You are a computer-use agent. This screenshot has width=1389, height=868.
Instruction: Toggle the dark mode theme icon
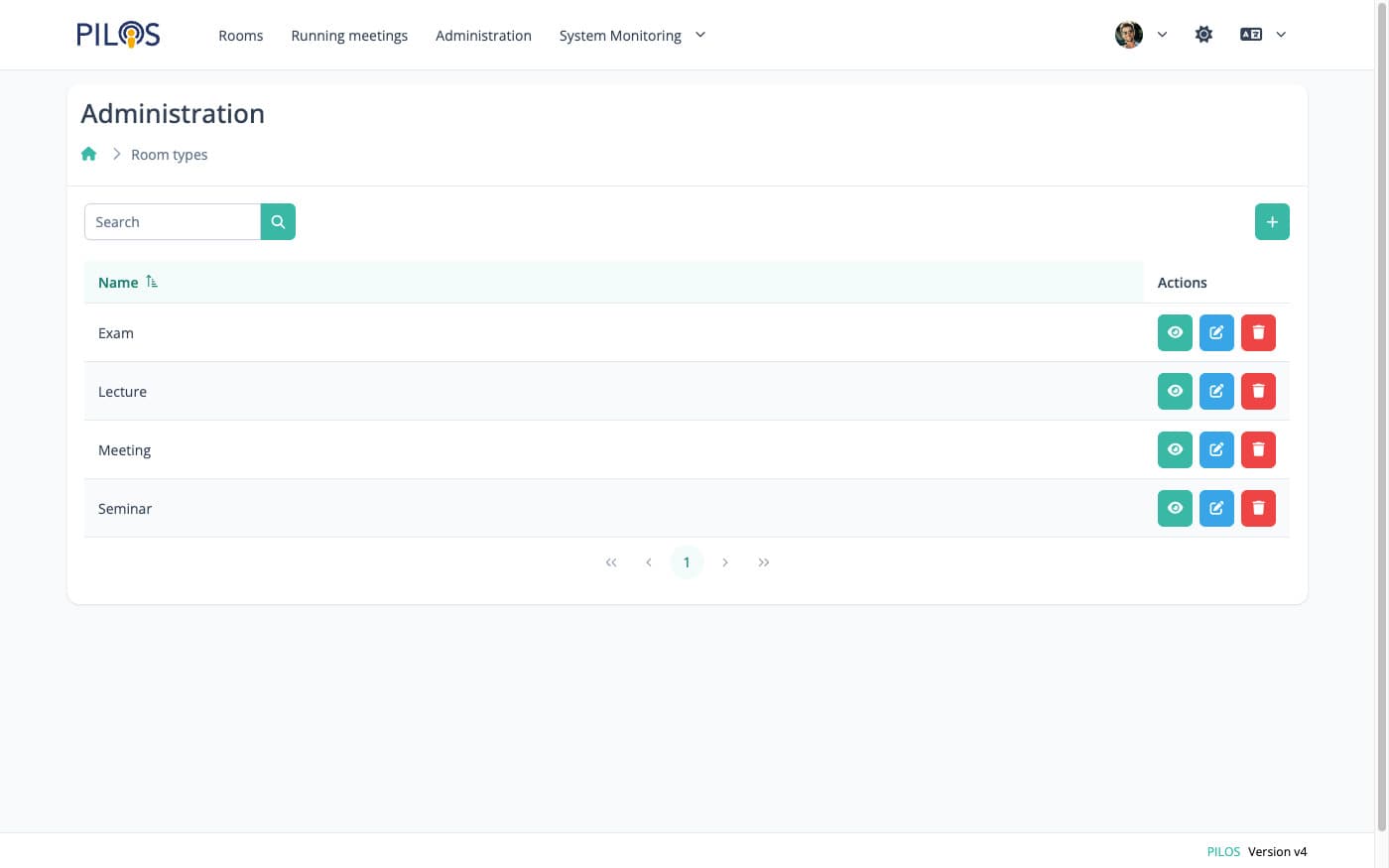coord(1203,35)
